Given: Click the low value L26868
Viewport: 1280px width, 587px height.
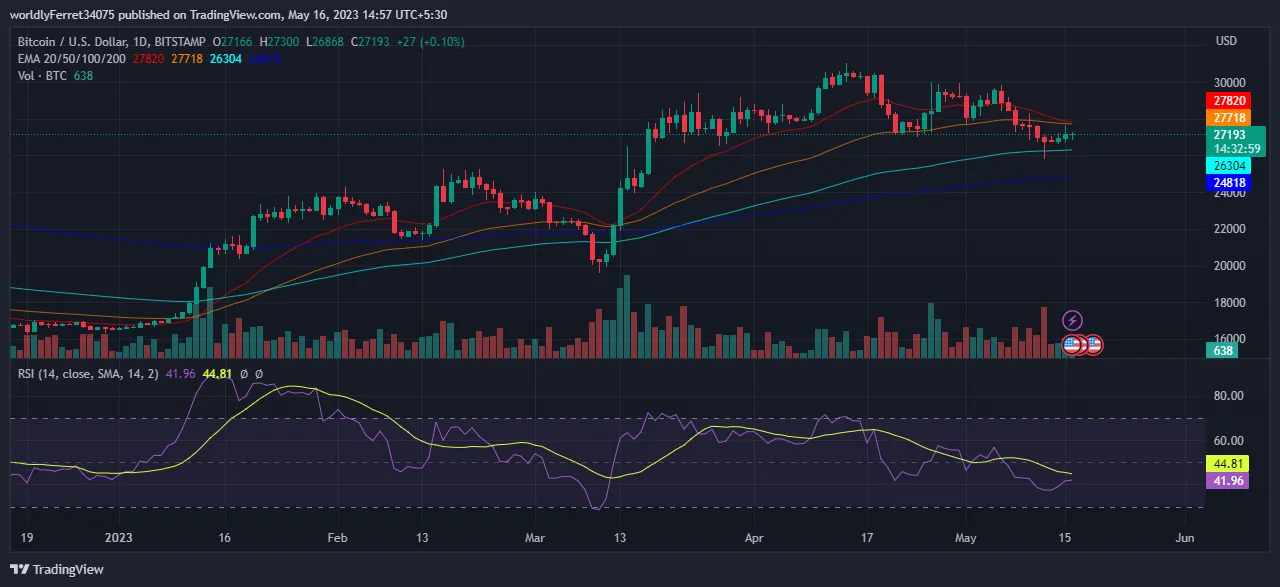Looking at the screenshot, I should (x=325, y=42).
